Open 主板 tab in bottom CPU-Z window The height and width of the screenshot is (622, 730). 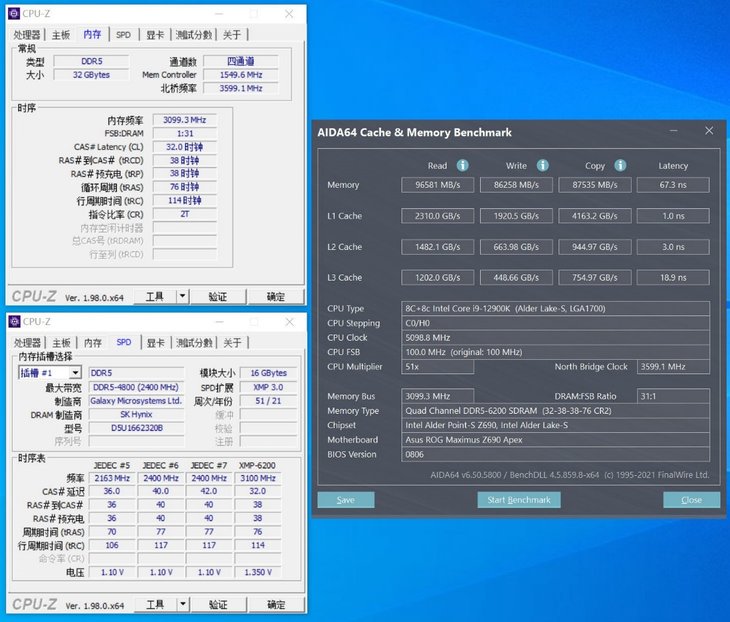point(61,343)
